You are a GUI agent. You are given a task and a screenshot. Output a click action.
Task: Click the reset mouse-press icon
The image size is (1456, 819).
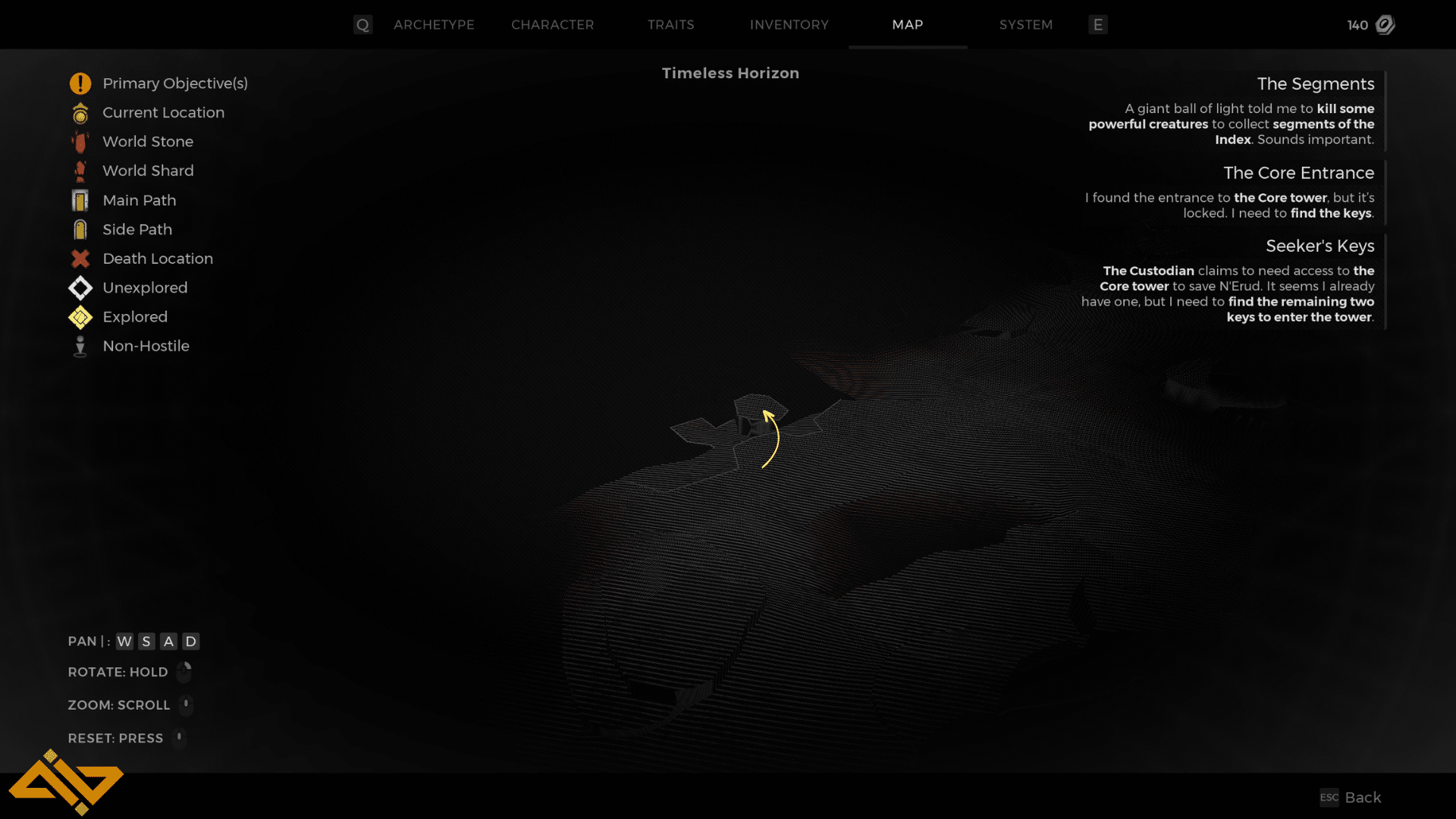point(179,738)
